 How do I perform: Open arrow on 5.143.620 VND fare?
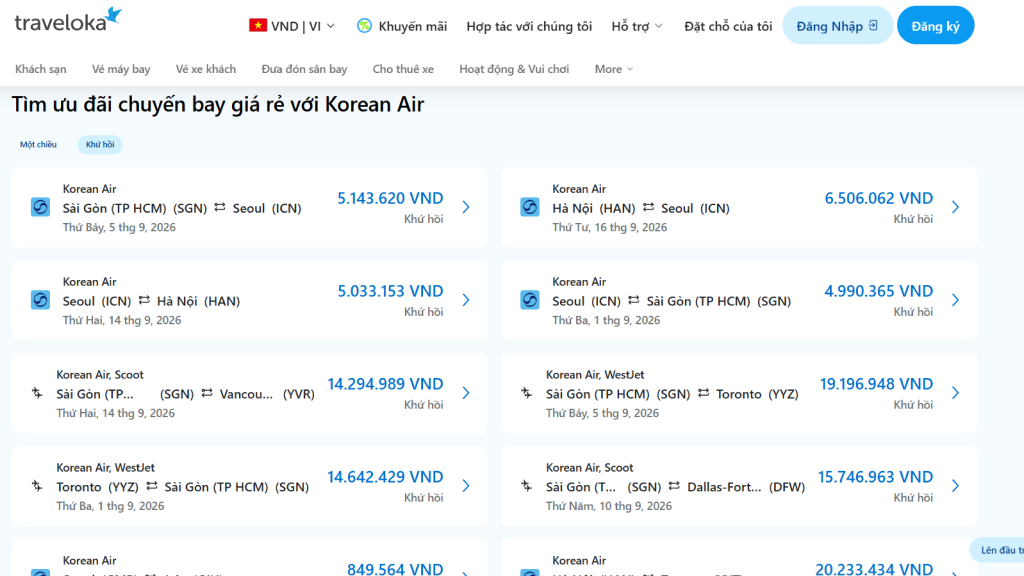pyautogui.click(x=466, y=207)
